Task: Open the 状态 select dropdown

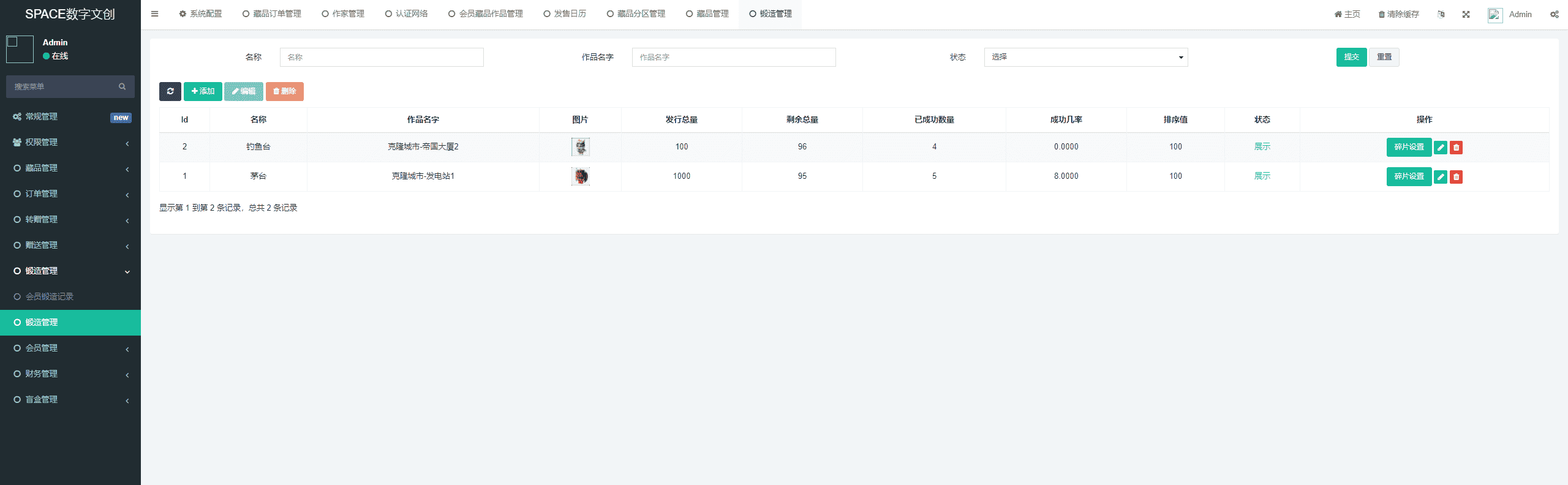Action: (x=1086, y=57)
